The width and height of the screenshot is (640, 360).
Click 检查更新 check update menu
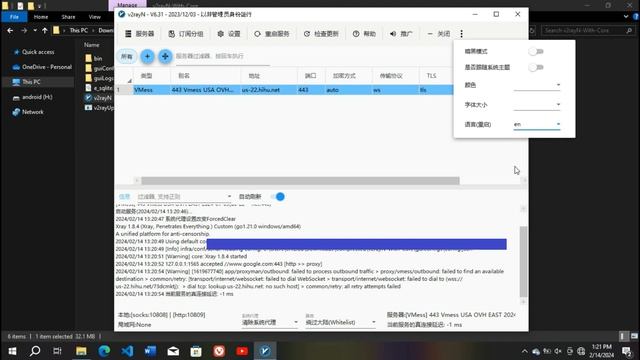[321, 34]
